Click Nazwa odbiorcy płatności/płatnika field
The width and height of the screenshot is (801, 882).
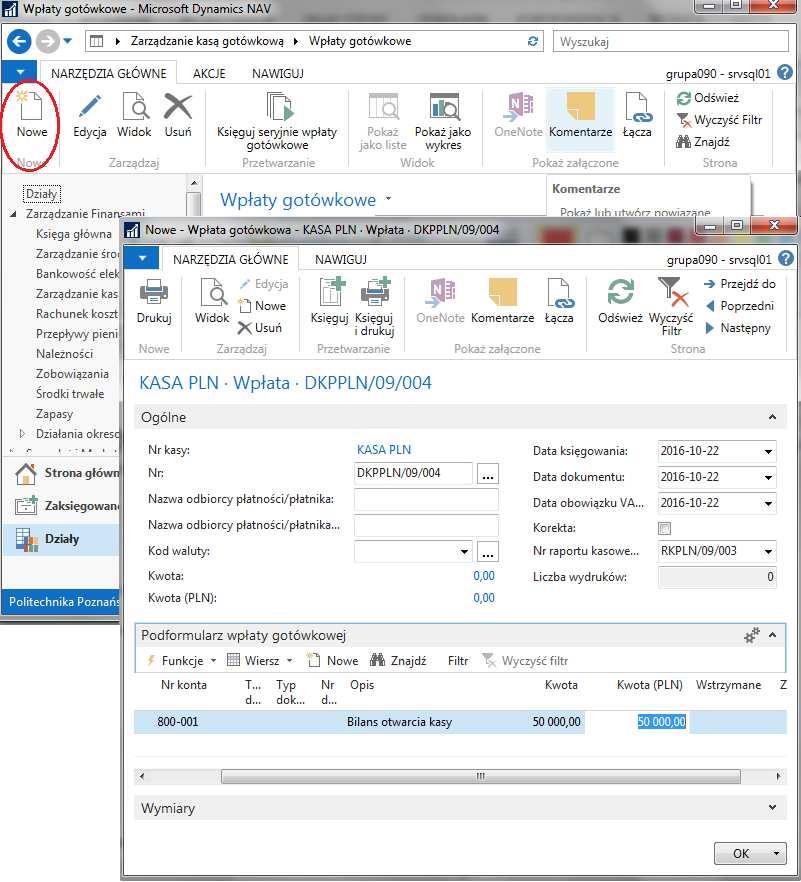tap(426, 500)
